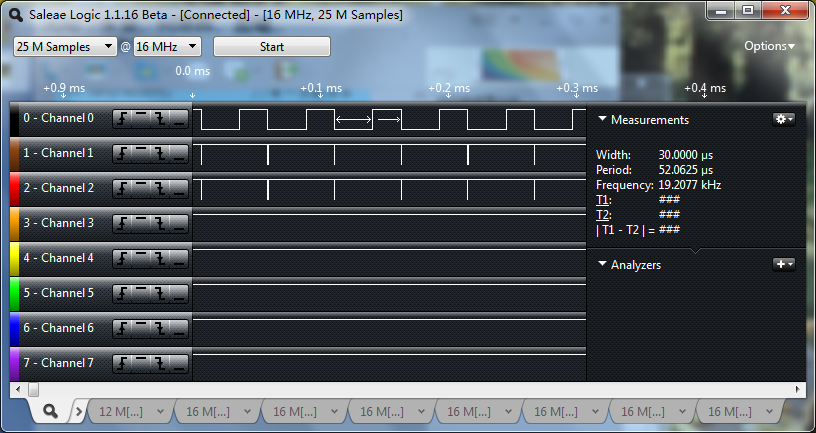This screenshot has width=816, height=433.
Task: Toggle falling edge trigger on Channel 7
Action: coord(160,364)
